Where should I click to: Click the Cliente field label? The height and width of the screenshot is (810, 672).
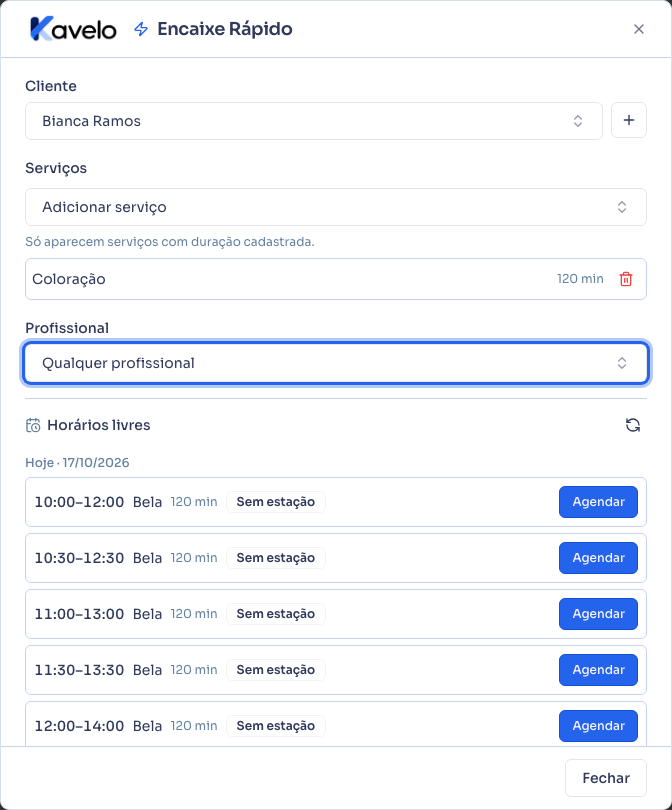[51, 86]
